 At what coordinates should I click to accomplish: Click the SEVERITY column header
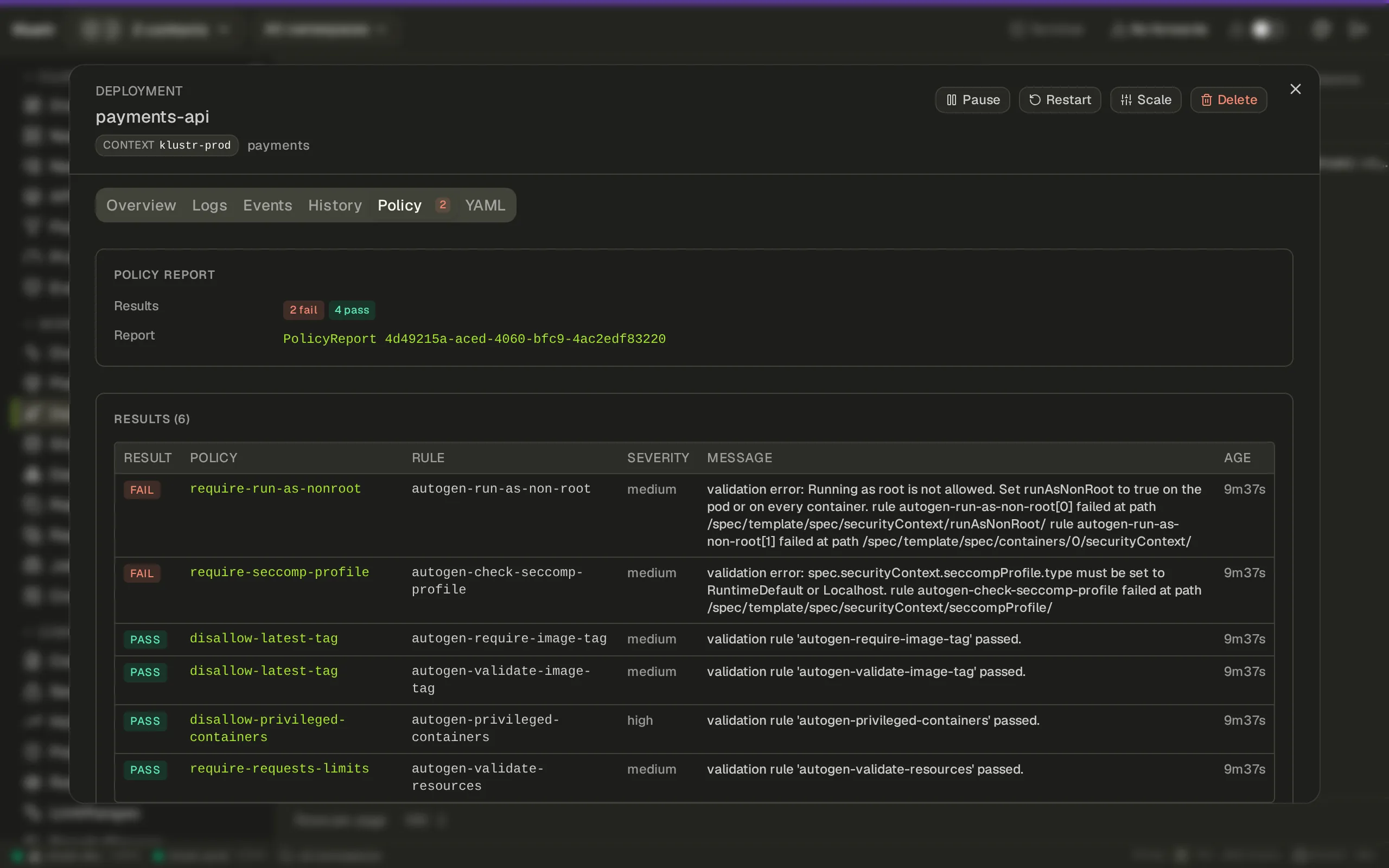658,457
